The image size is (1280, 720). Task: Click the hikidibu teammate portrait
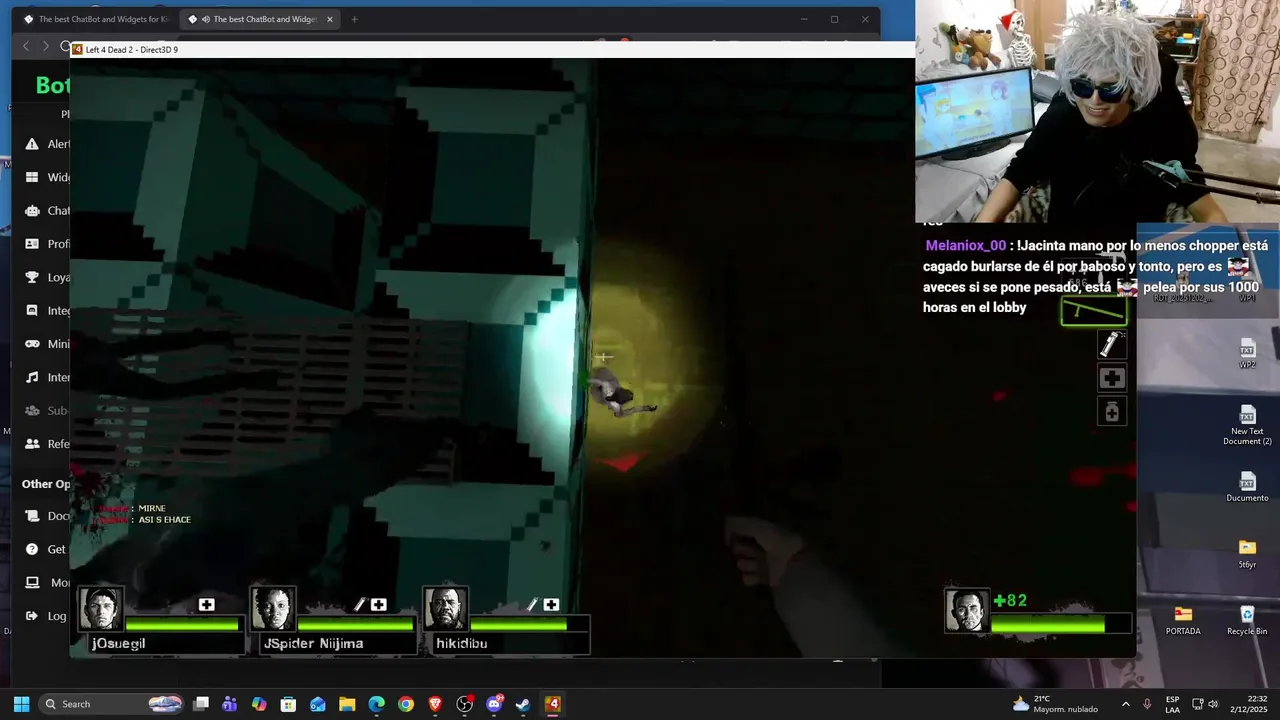[x=445, y=609]
